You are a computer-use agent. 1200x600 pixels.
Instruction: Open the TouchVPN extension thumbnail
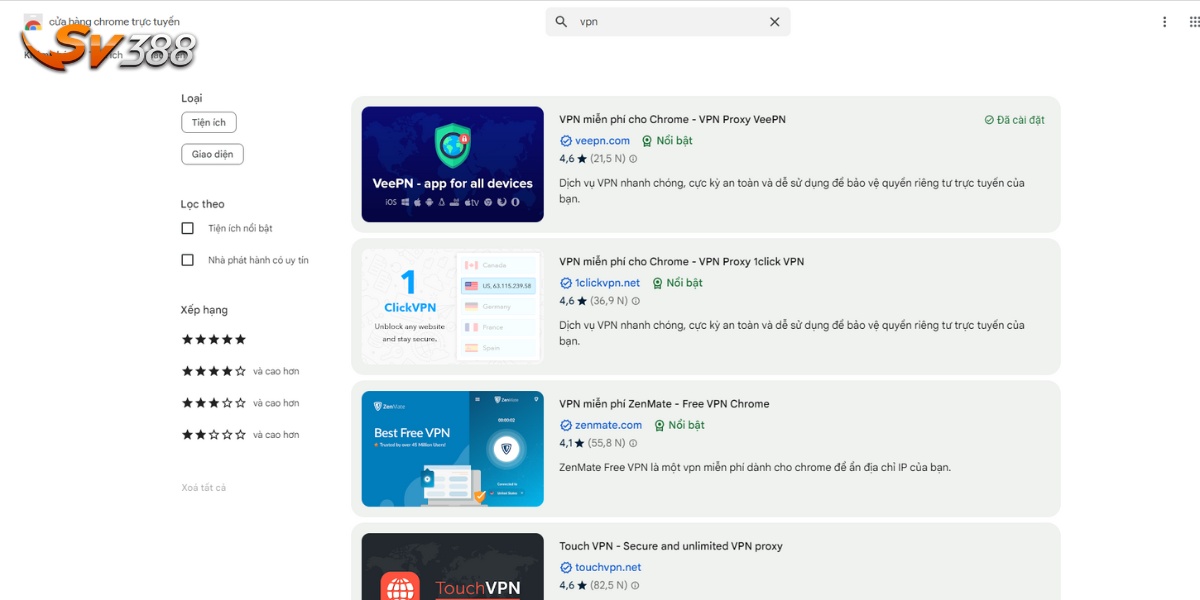pos(453,567)
